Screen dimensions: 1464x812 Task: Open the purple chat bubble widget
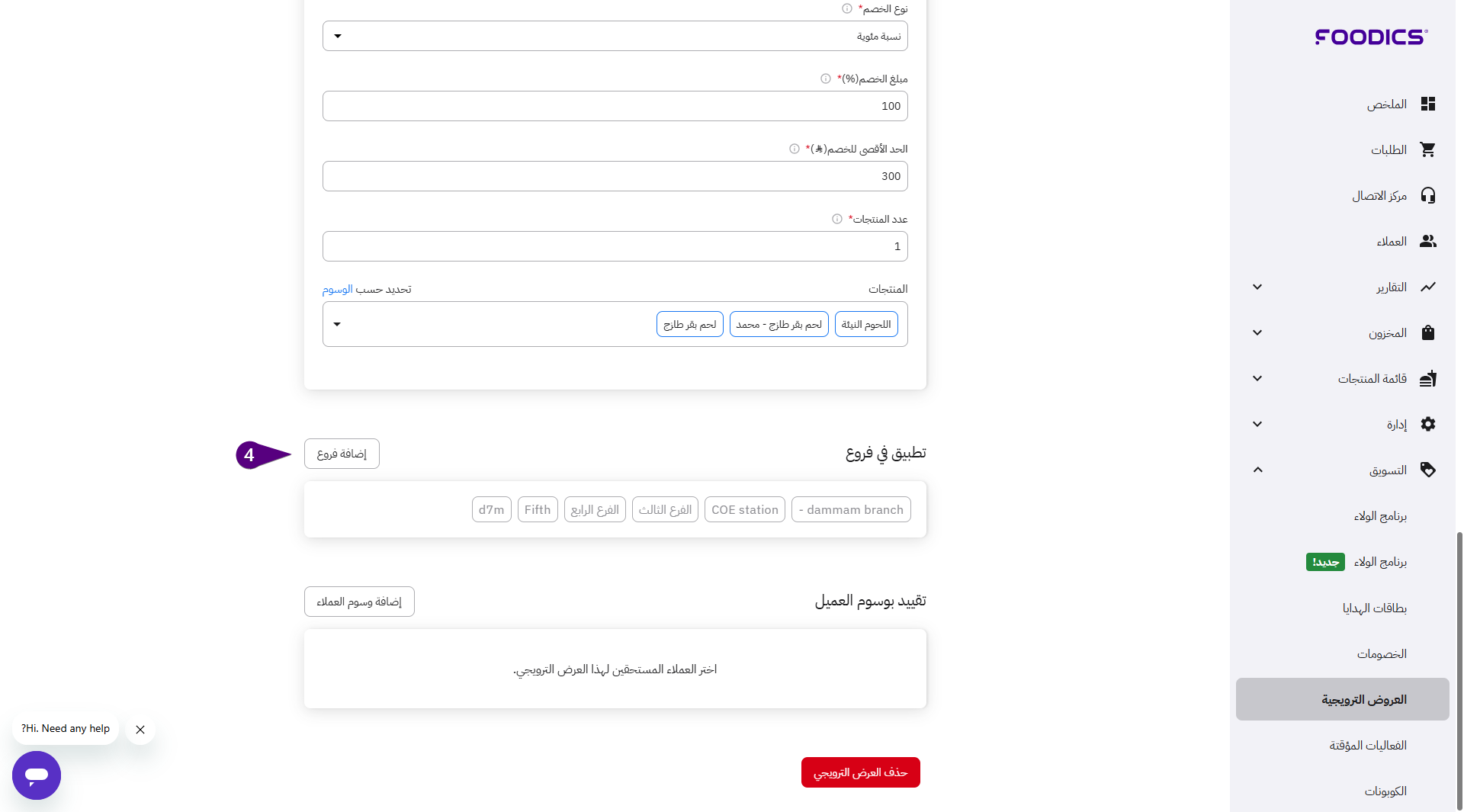[x=37, y=775]
